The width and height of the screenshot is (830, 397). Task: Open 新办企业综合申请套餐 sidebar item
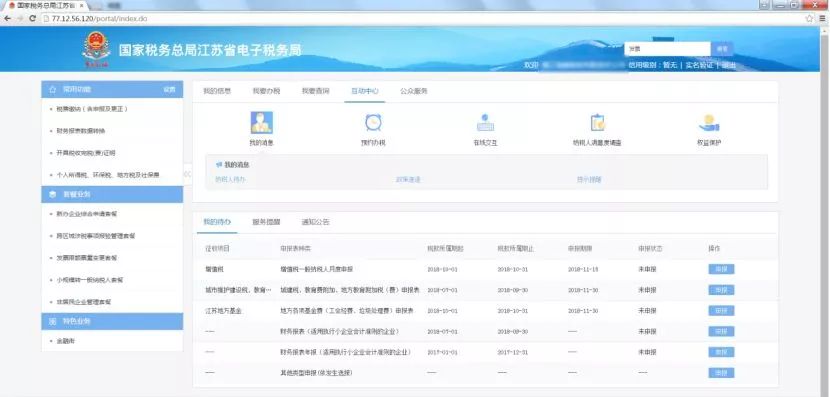pyautogui.click(x=87, y=214)
